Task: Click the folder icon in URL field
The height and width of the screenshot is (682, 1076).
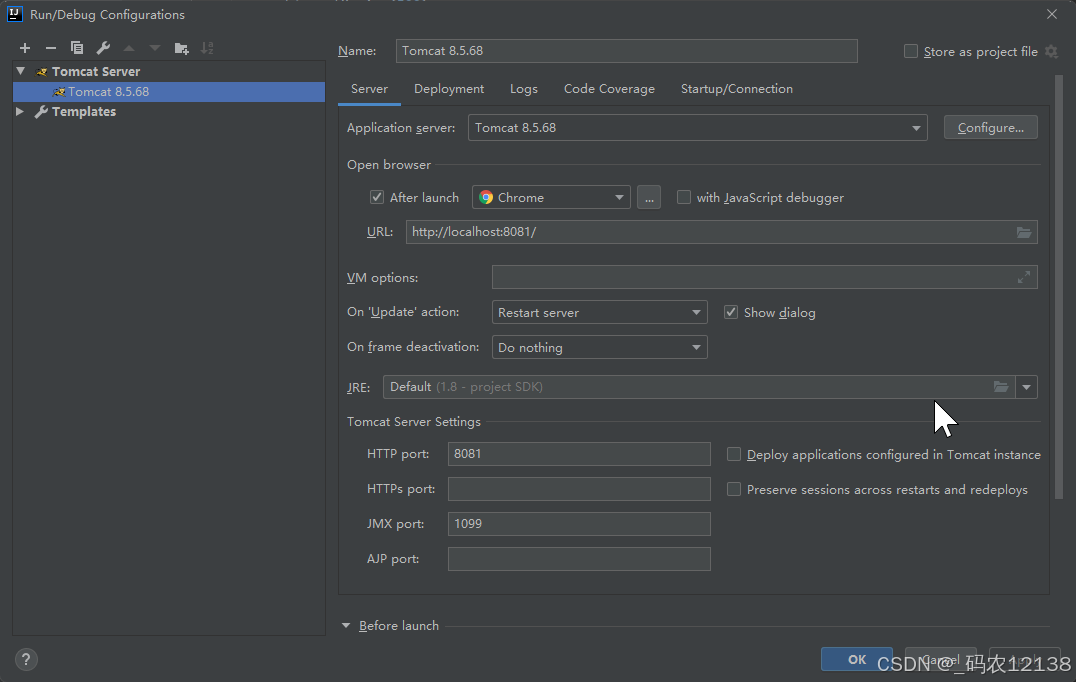Action: (x=1024, y=233)
